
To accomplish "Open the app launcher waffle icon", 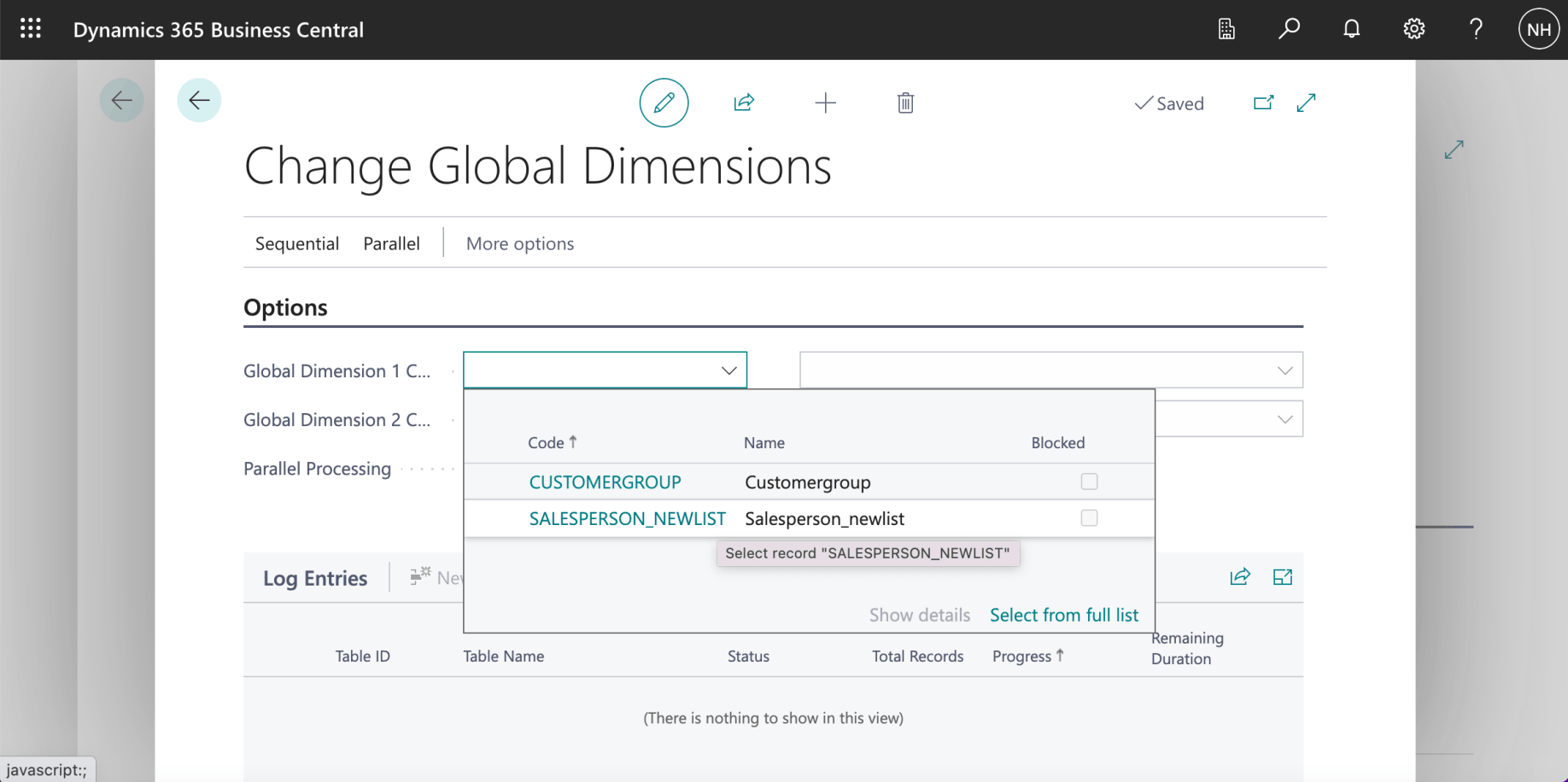I will coord(31,29).
